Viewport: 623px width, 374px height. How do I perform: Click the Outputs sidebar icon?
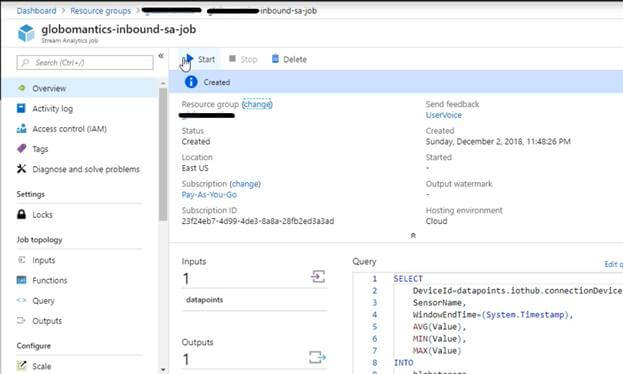click(x=21, y=320)
